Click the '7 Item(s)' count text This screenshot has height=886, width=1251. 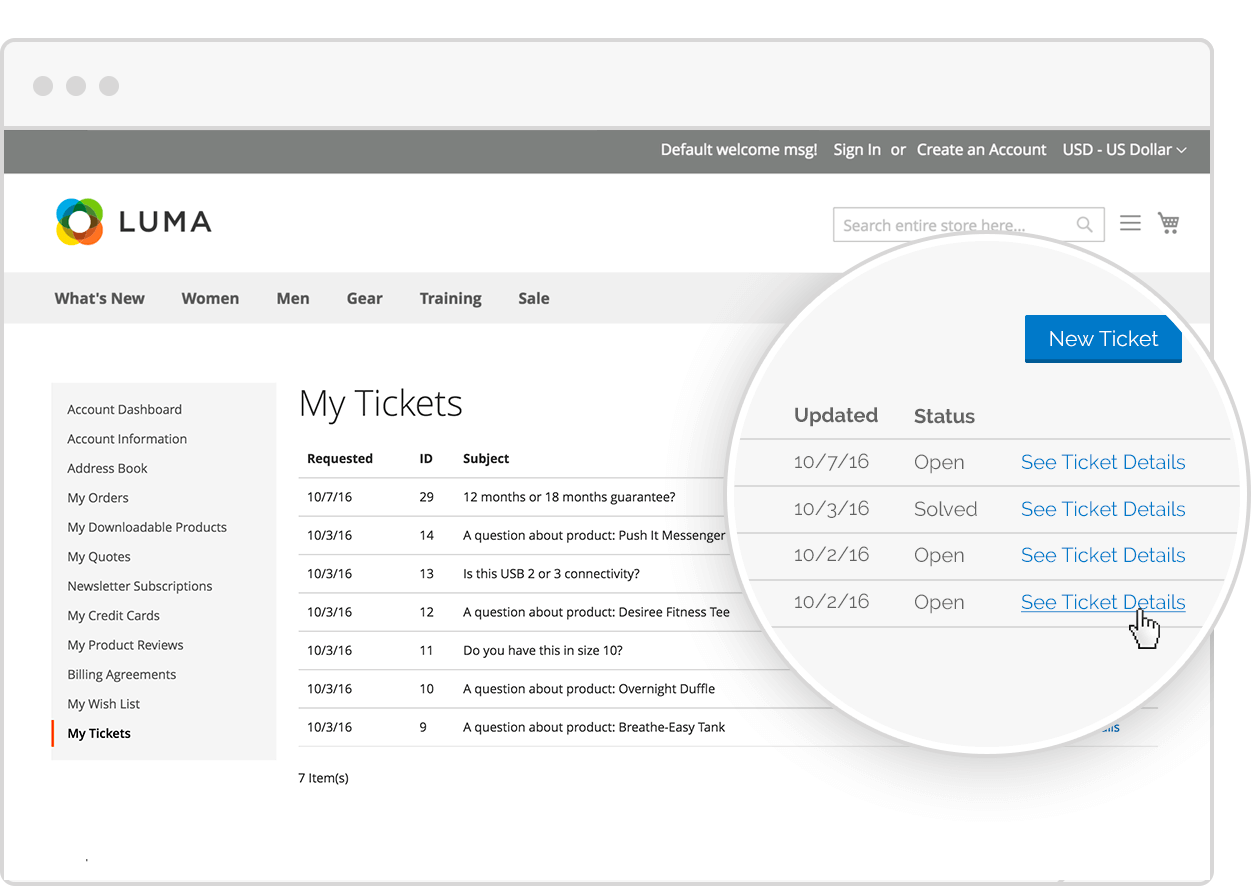pyautogui.click(x=323, y=778)
